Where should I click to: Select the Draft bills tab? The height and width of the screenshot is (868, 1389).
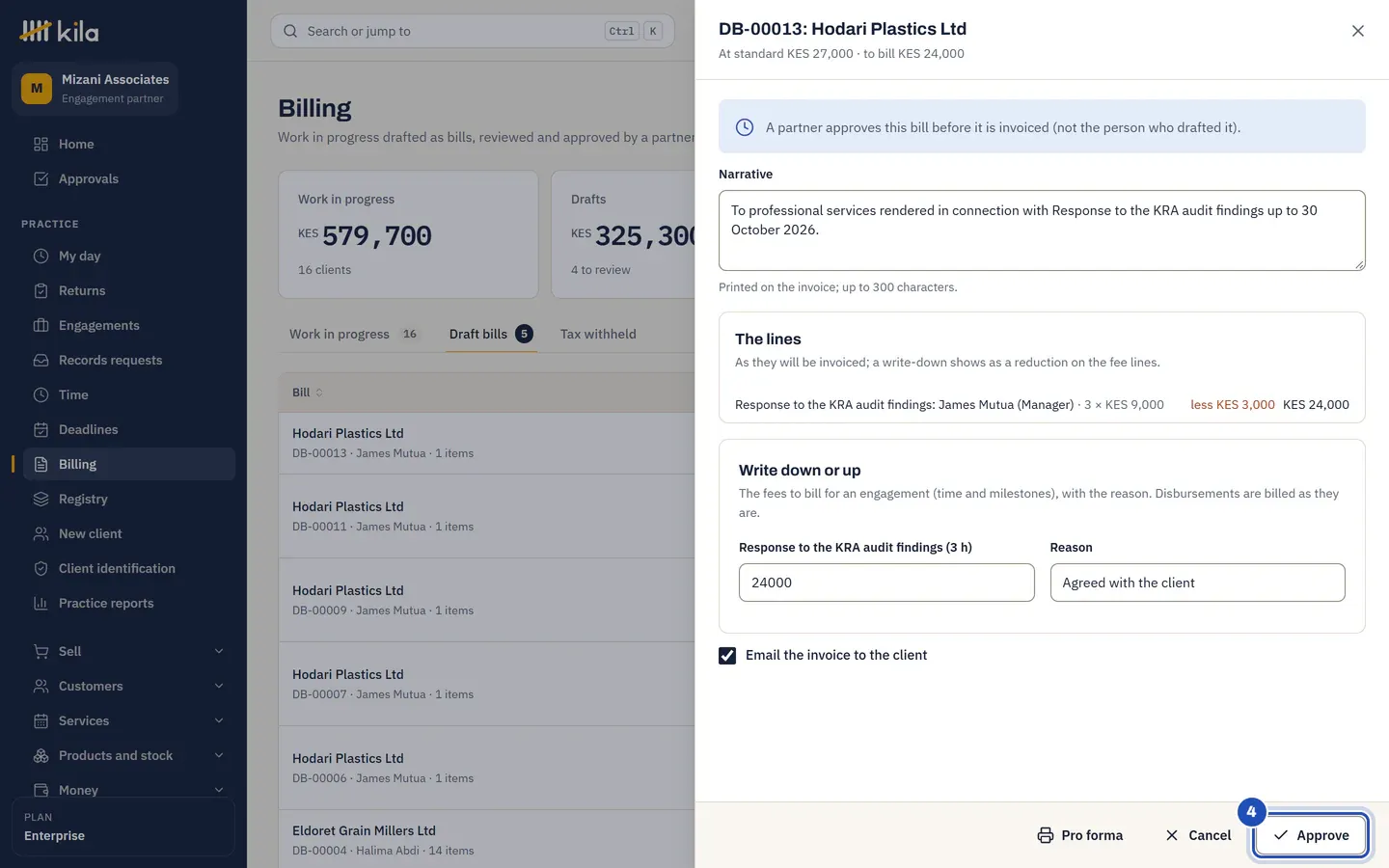tap(491, 334)
